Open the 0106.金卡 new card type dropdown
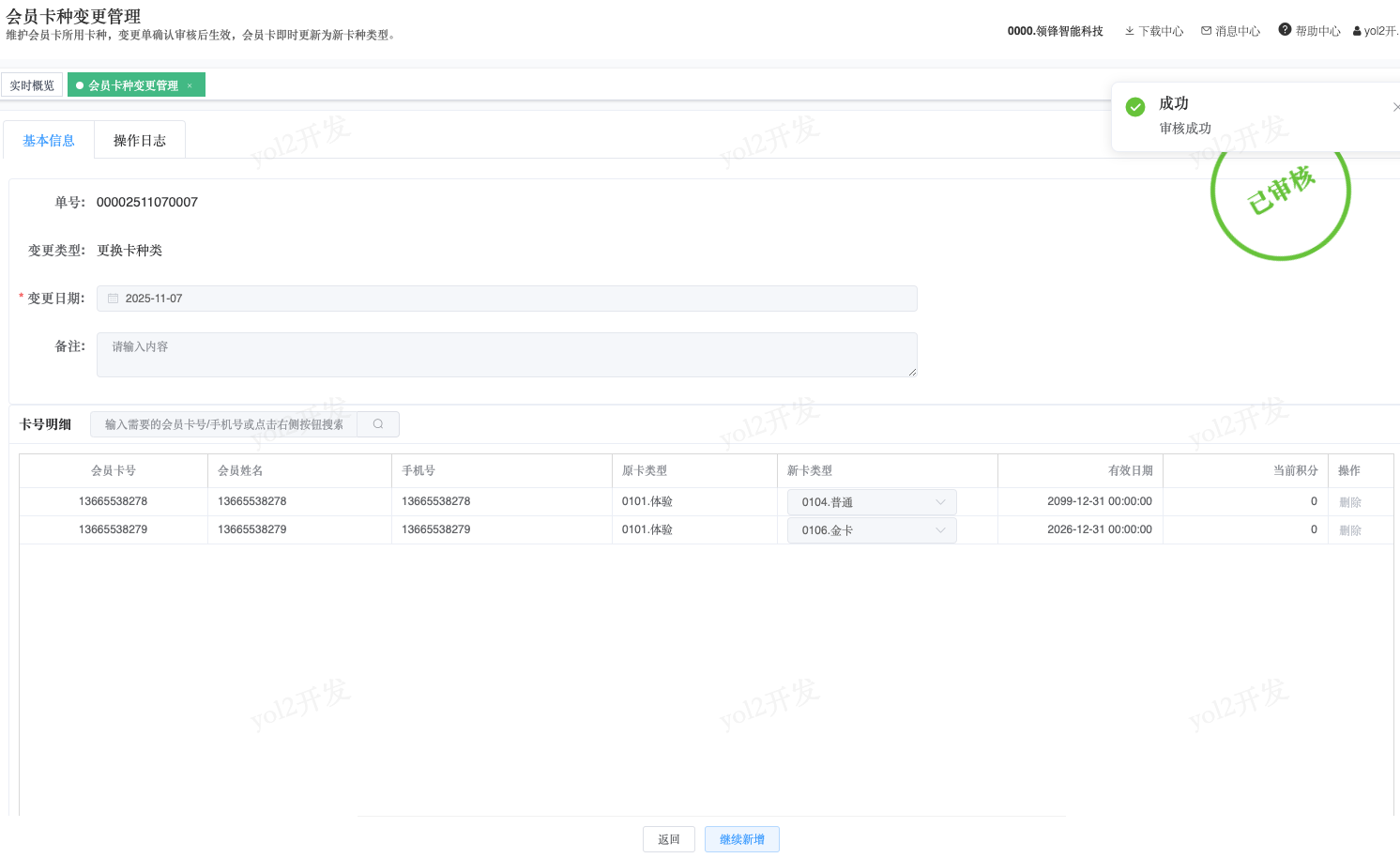 pos(872,530)
